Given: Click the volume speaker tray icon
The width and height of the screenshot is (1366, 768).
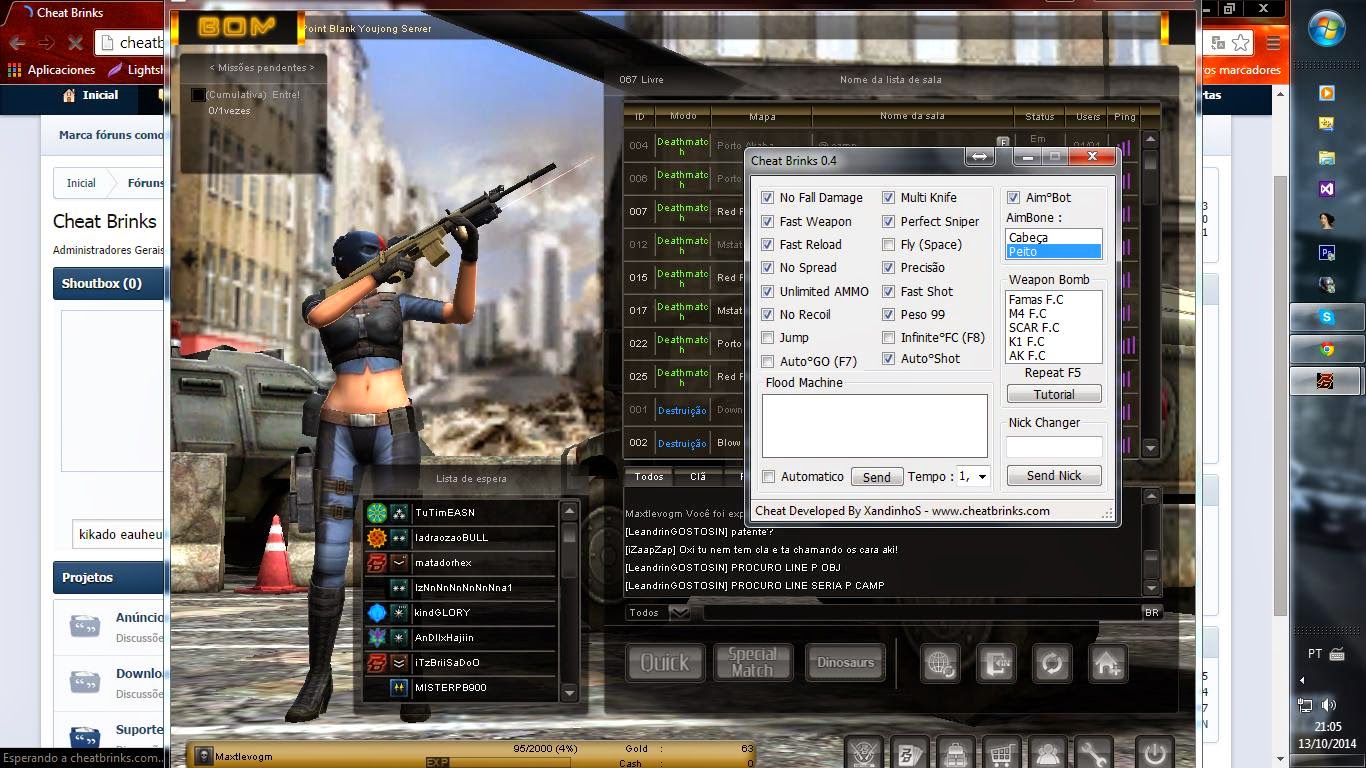Looking at the screenshot, I should [x=1328, y=705].
